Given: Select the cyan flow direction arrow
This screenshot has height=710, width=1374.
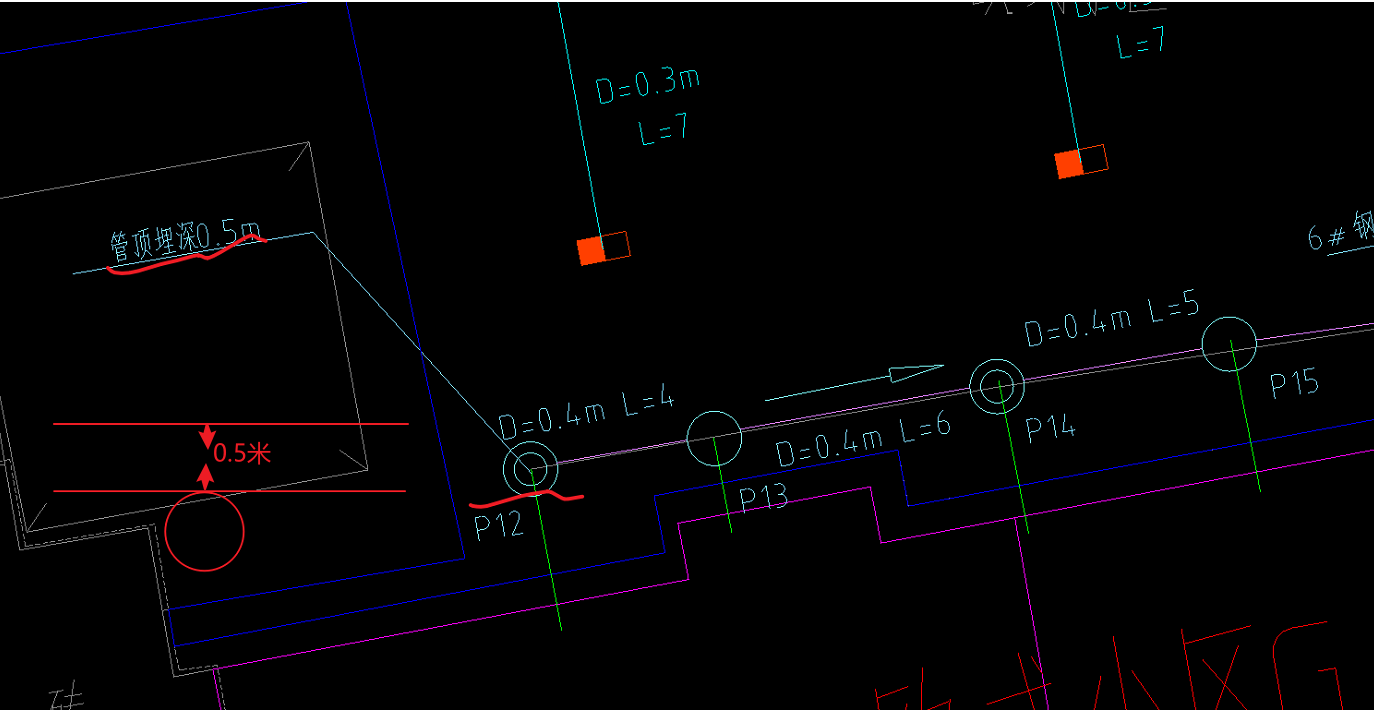Looking at the screenshot, I should click(854, 383).
